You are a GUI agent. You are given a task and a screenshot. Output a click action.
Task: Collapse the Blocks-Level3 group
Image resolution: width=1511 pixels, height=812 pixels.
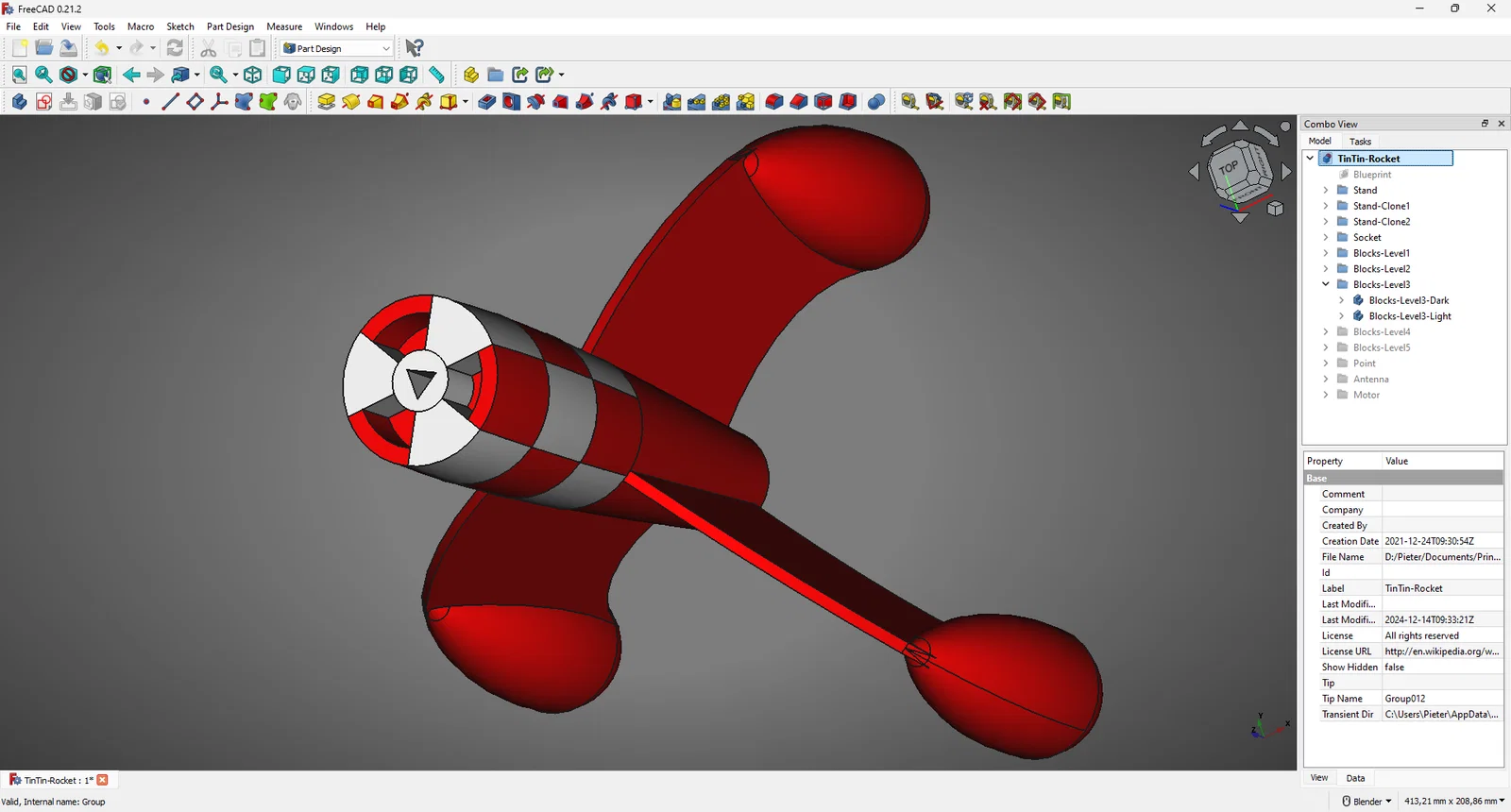[x=1326, y=285]
